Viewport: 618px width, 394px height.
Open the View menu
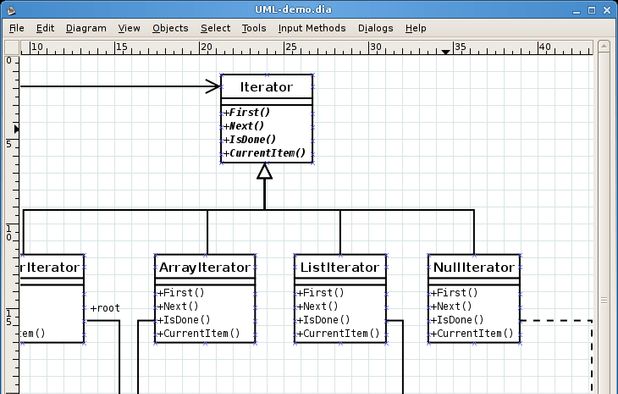pyautogui.click(x=129, y=28)
